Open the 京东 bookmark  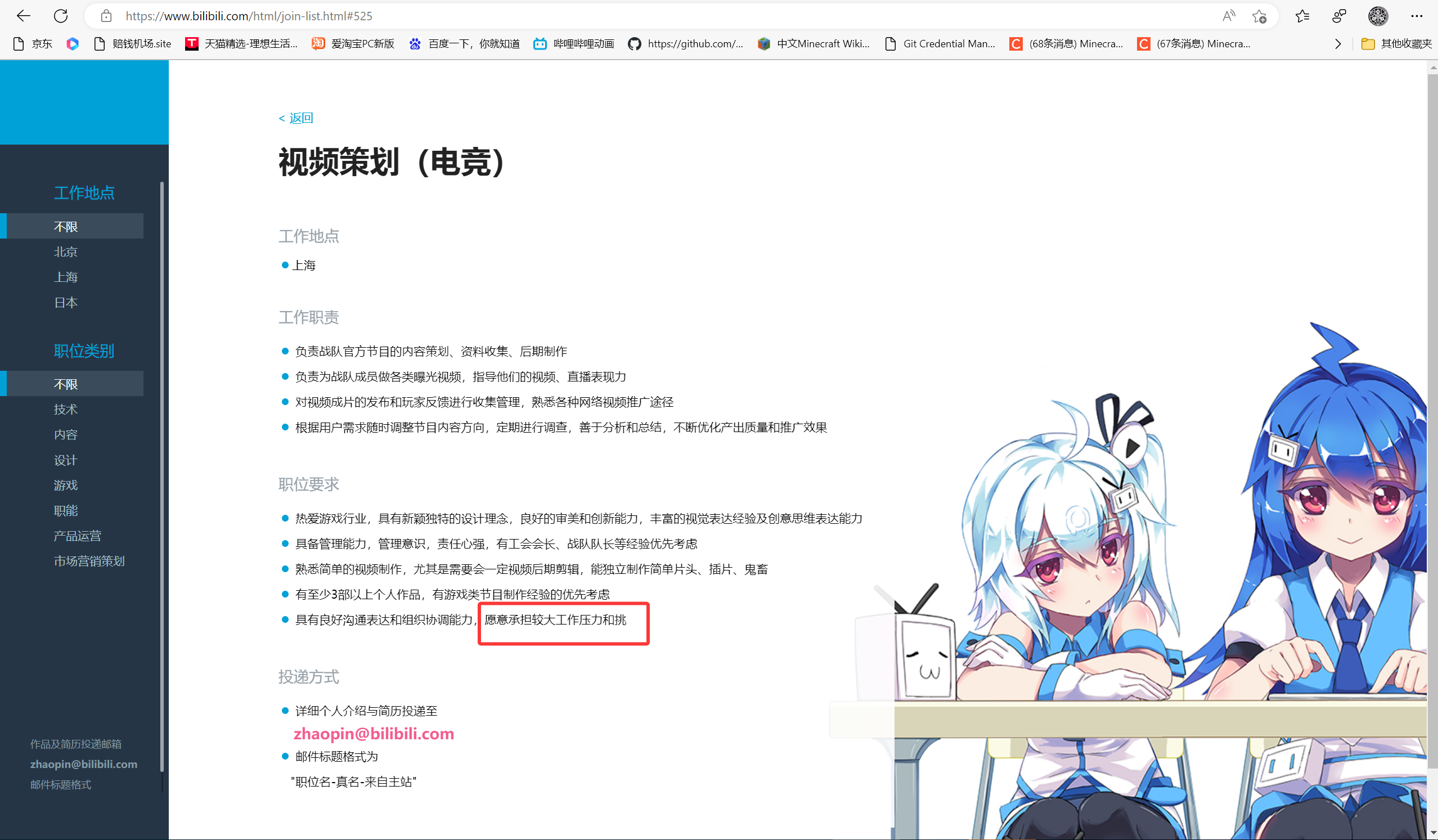tap(33, 43)
